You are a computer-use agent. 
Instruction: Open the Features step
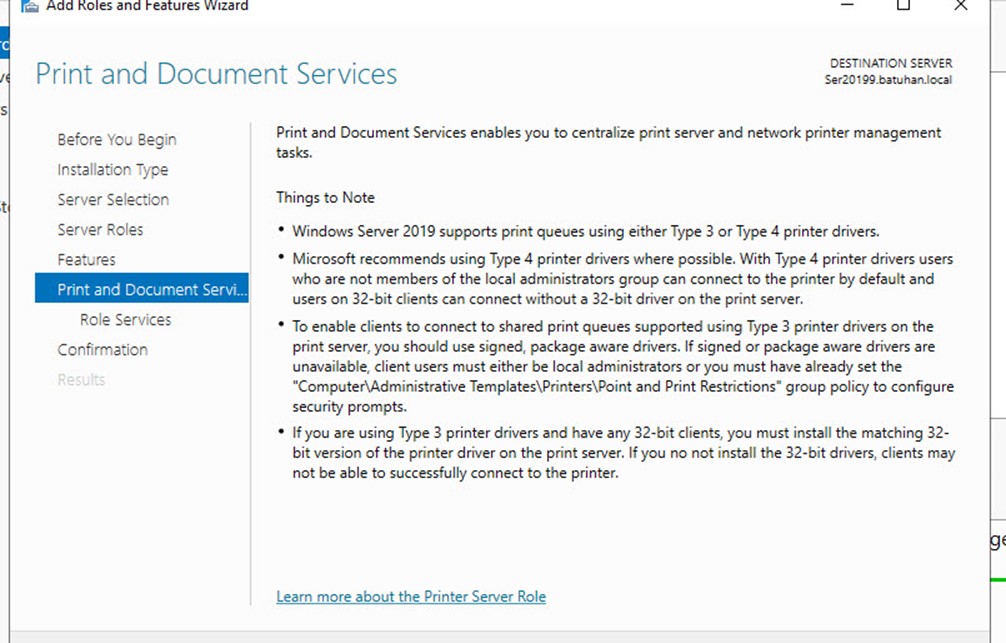click(x=86, y=260)
